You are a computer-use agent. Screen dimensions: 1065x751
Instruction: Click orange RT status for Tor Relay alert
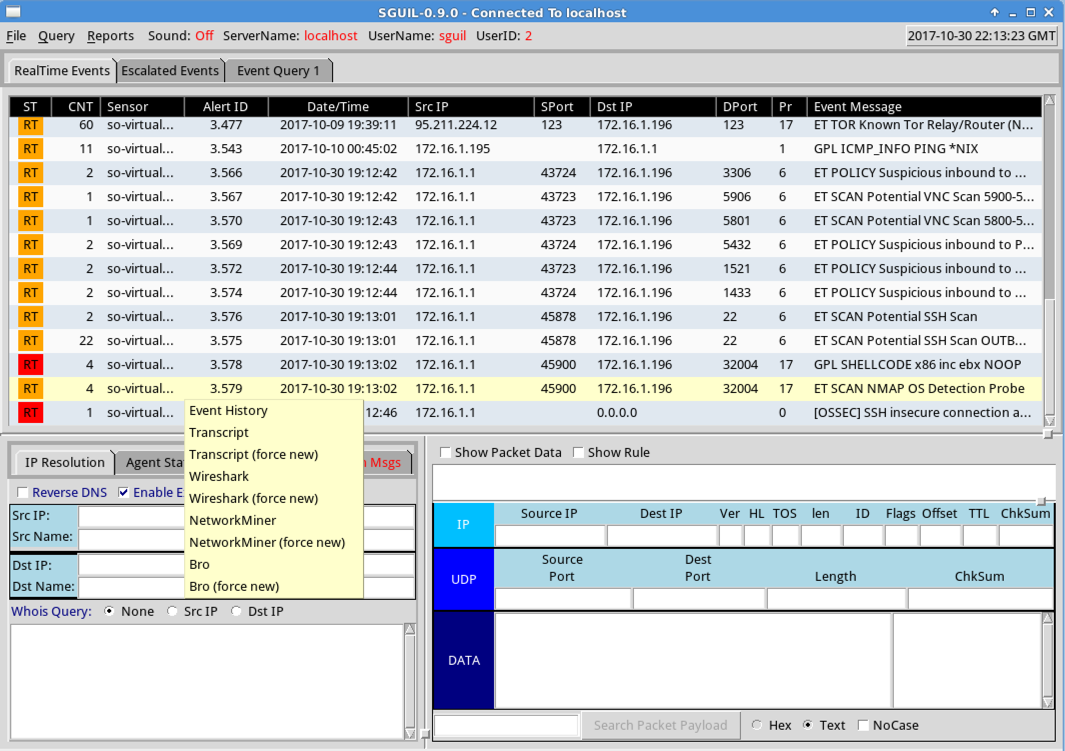coord(31,125)
